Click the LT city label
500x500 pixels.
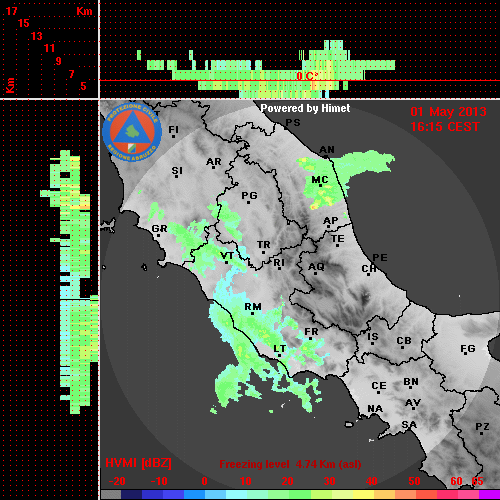[x=279, y=349]
